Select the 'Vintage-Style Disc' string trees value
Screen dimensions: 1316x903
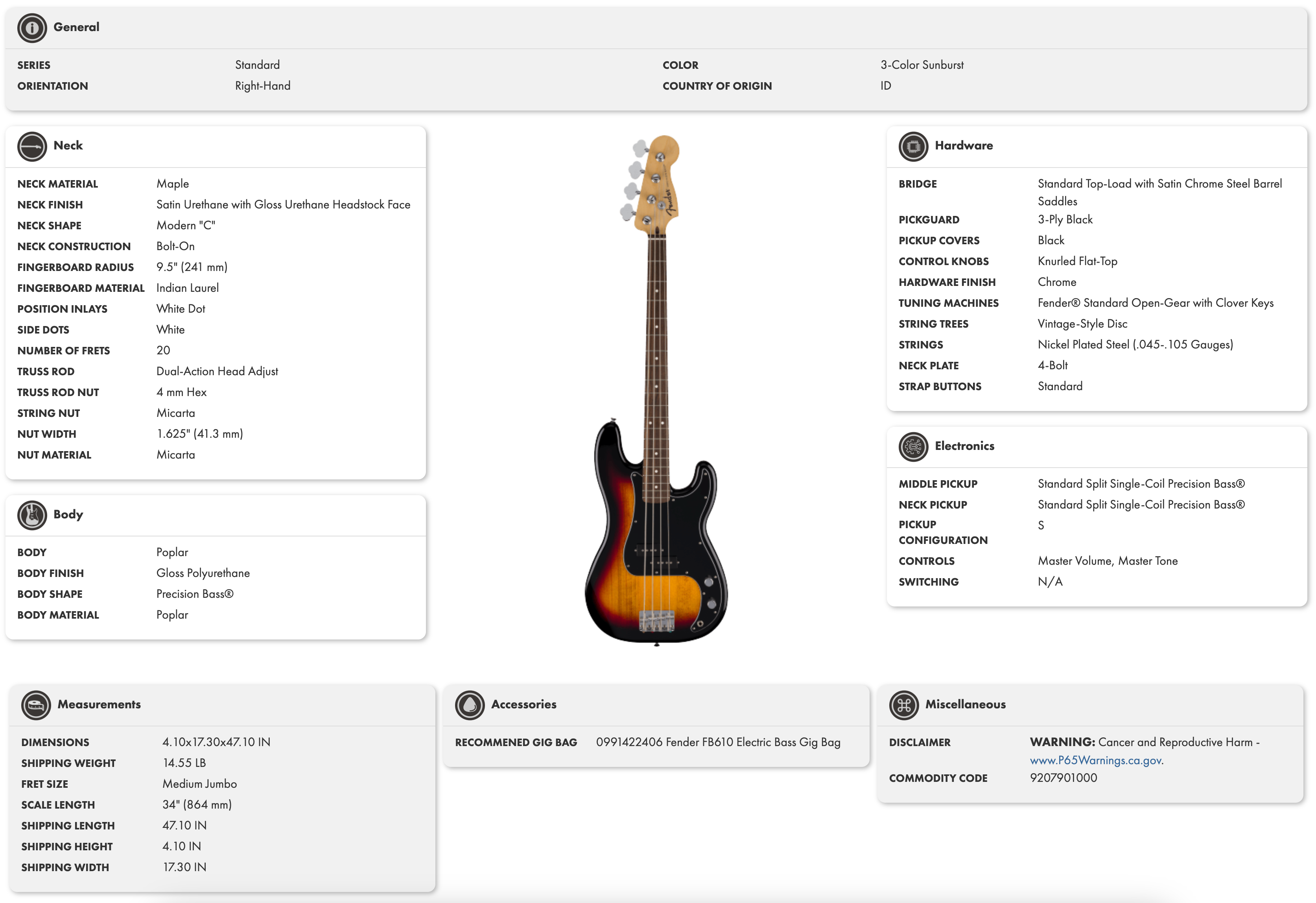[1082, 323]
